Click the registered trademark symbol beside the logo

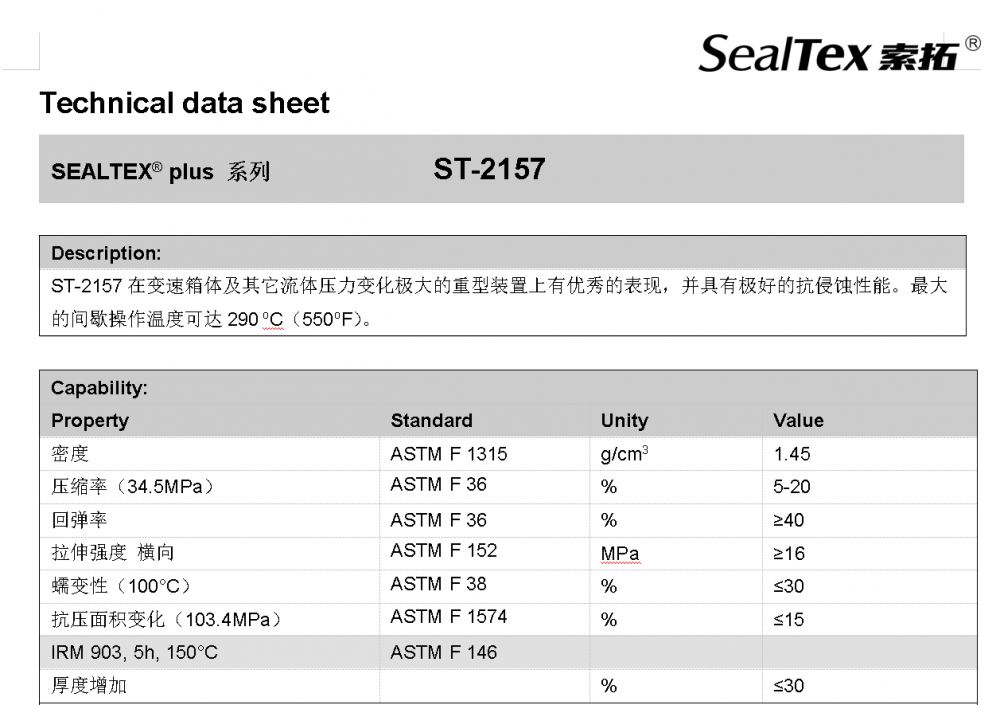point(973,43)
